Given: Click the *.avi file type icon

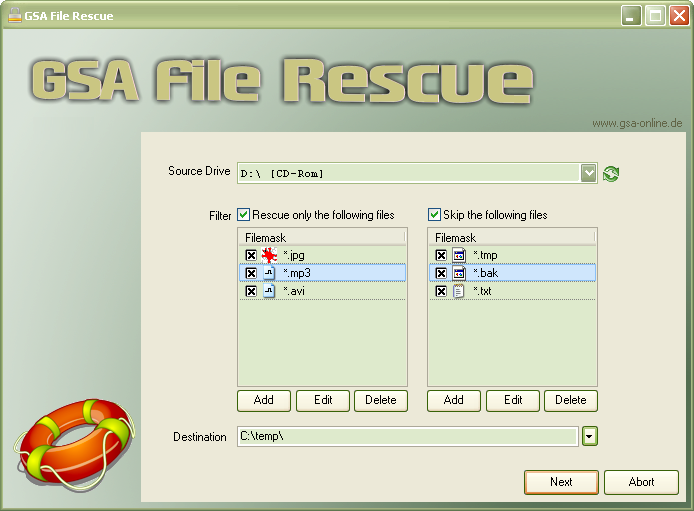Looking at the screenshot, I should click(x=269, y=291).
